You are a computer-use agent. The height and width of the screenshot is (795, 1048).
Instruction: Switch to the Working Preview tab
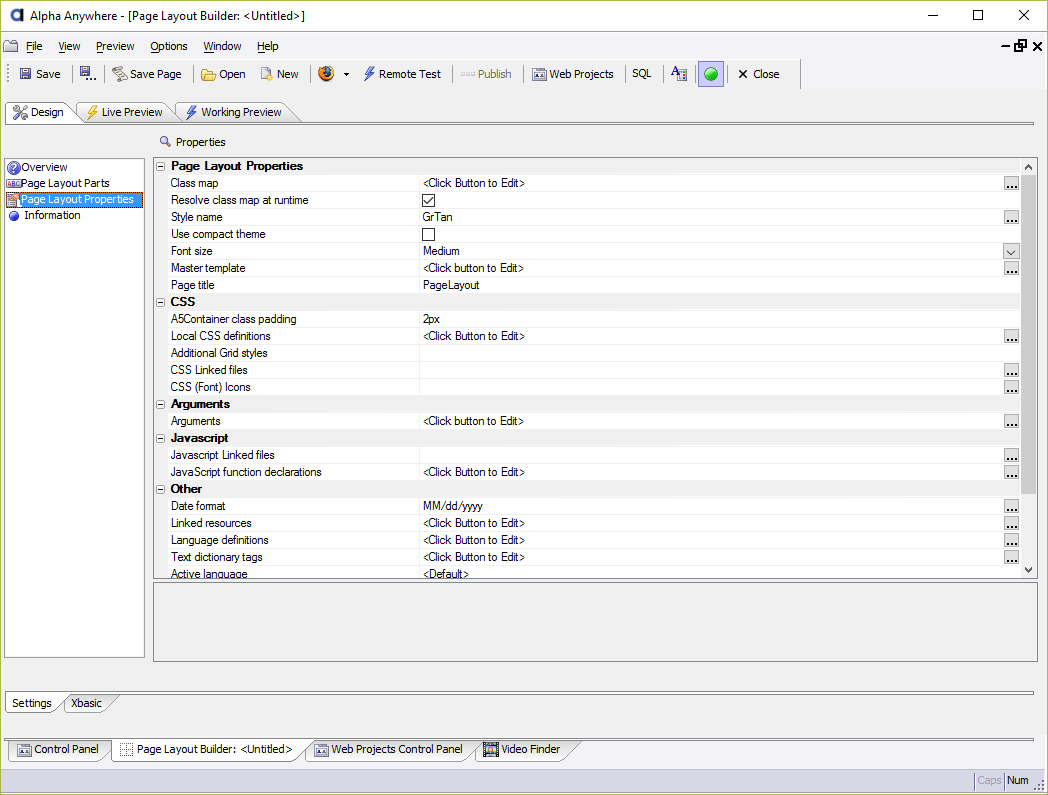coord(234,112)
